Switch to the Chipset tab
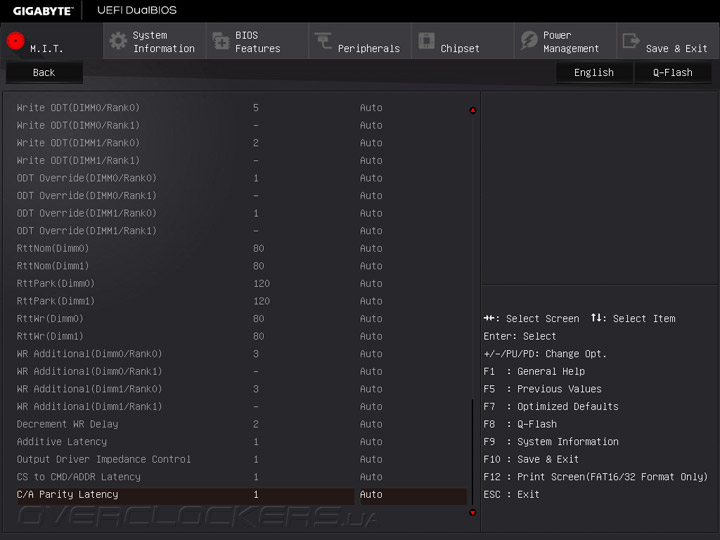Screen dimensions: 720x540 460,48
